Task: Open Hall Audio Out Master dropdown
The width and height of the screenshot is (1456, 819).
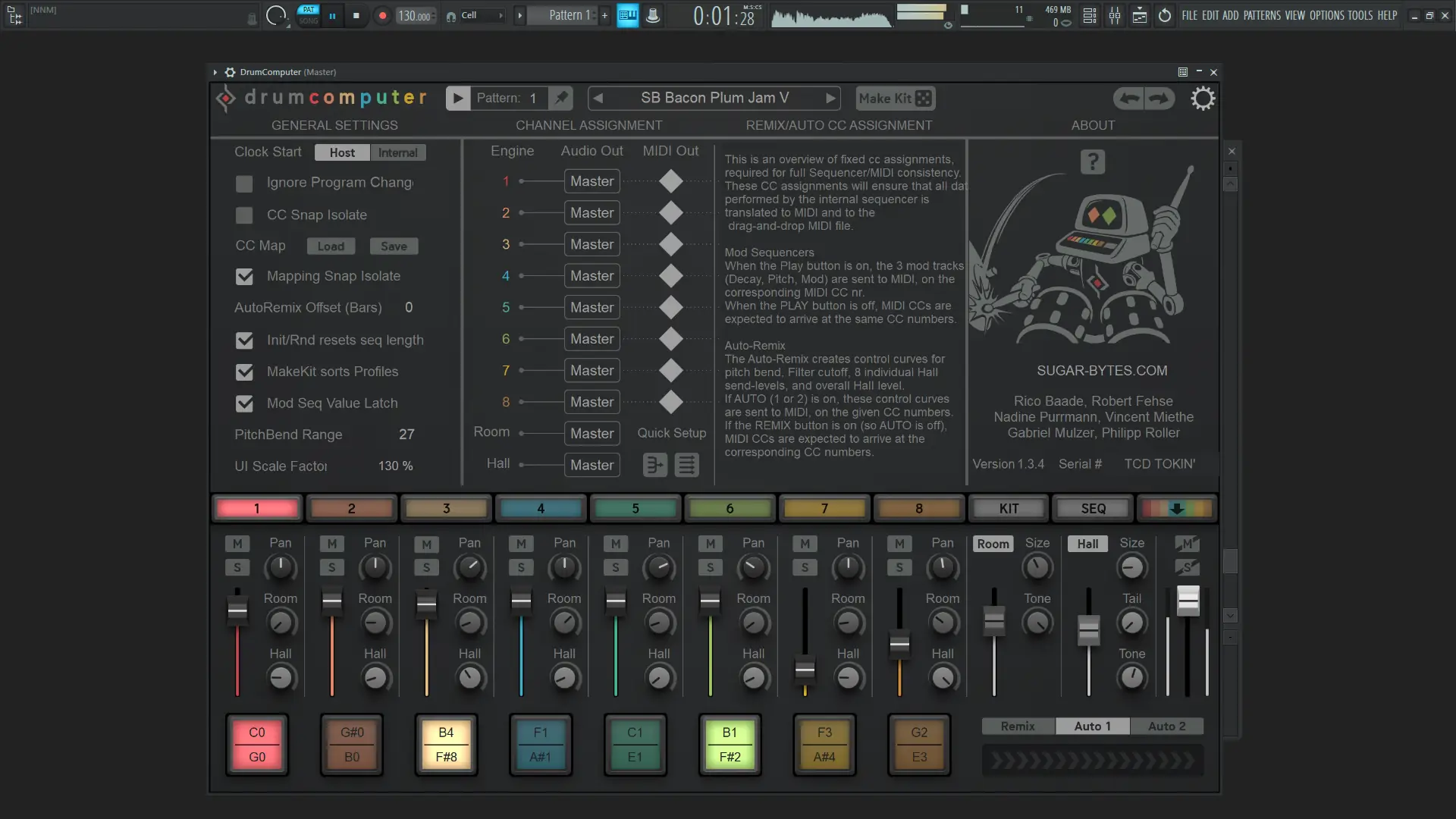Action: (x=591, y=465)
